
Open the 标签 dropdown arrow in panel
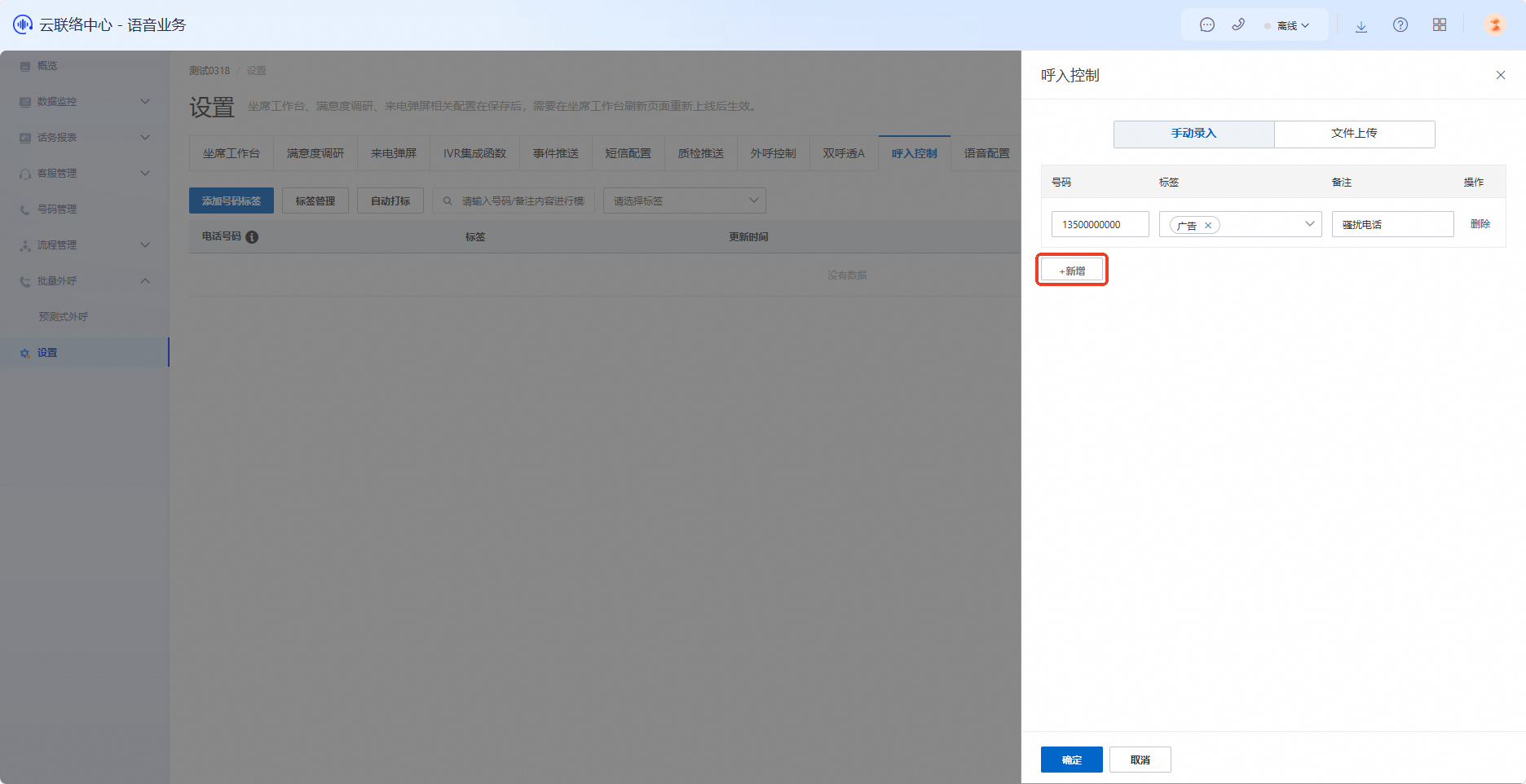(x=1309, y=224)
